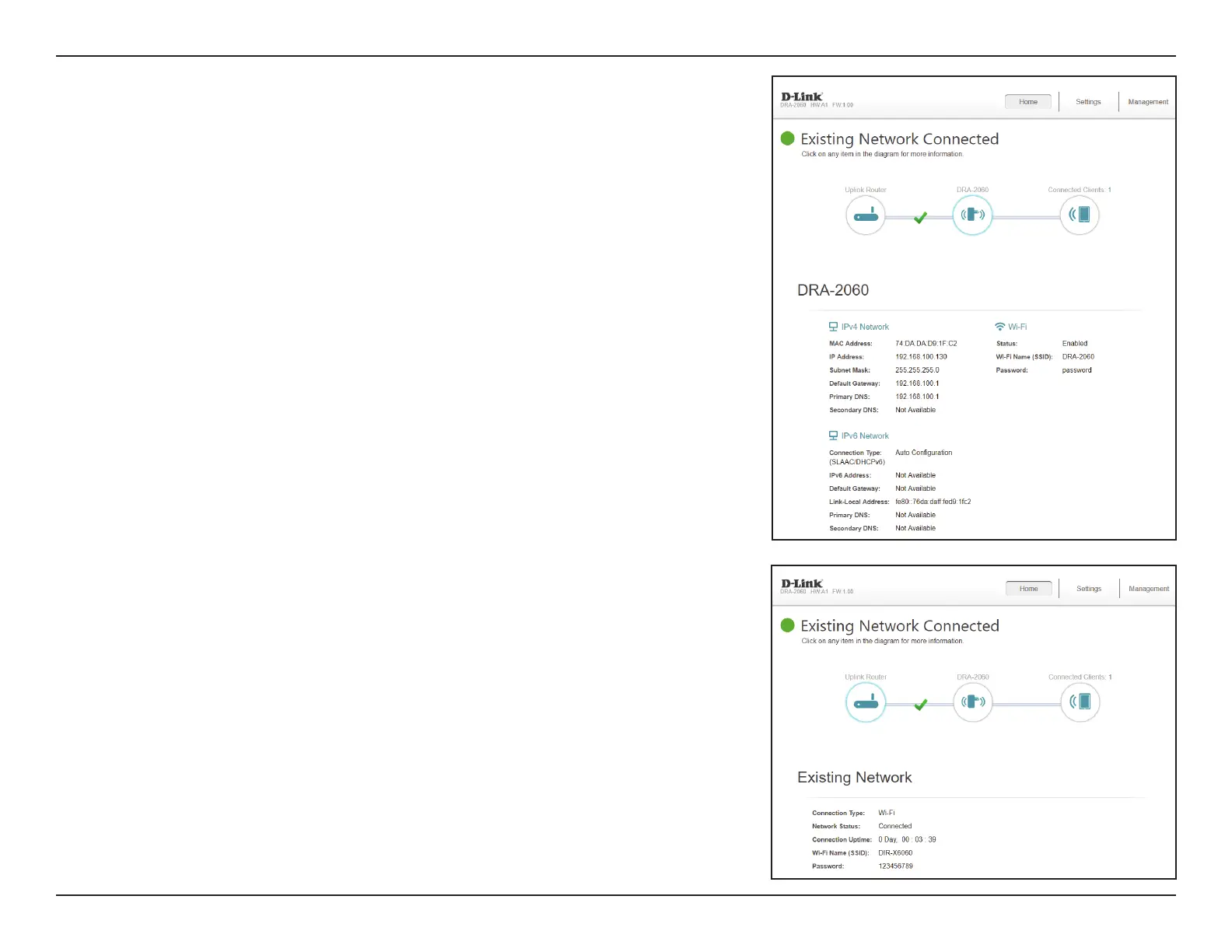Open Home tab in upper screenshot

[x=1028, y=102]
